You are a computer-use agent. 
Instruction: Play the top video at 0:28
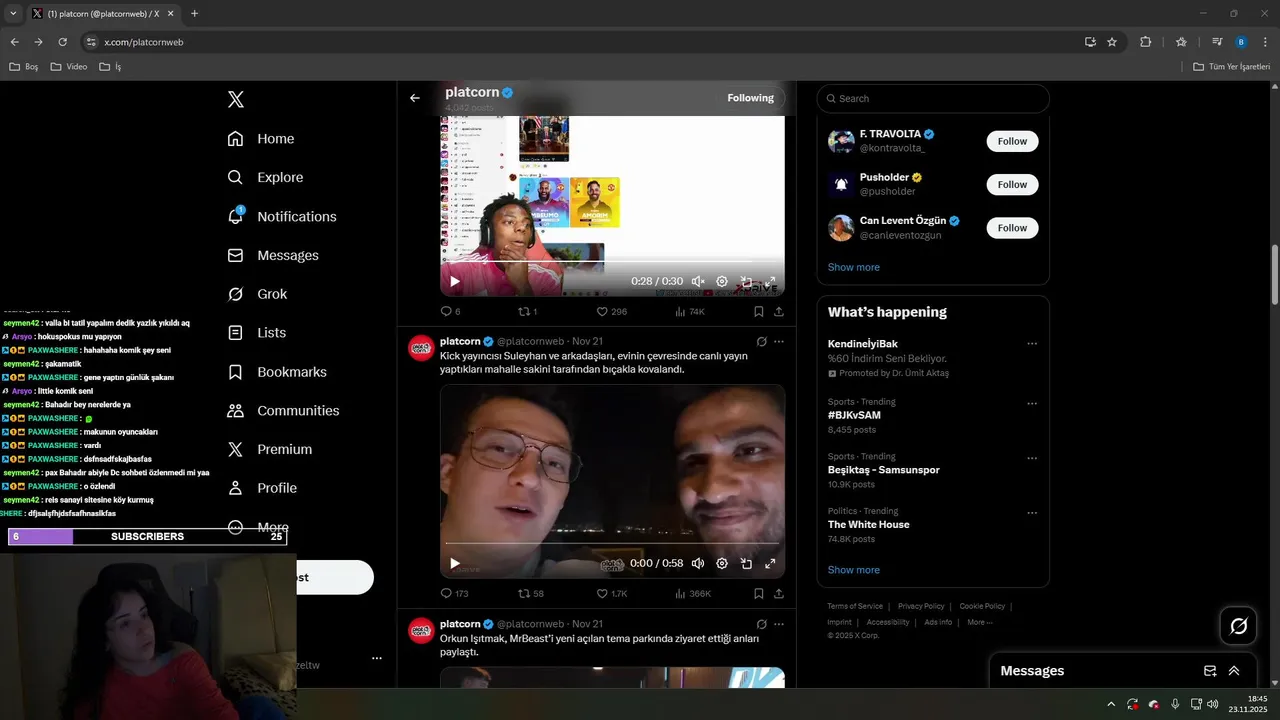(x=455, y=282)
